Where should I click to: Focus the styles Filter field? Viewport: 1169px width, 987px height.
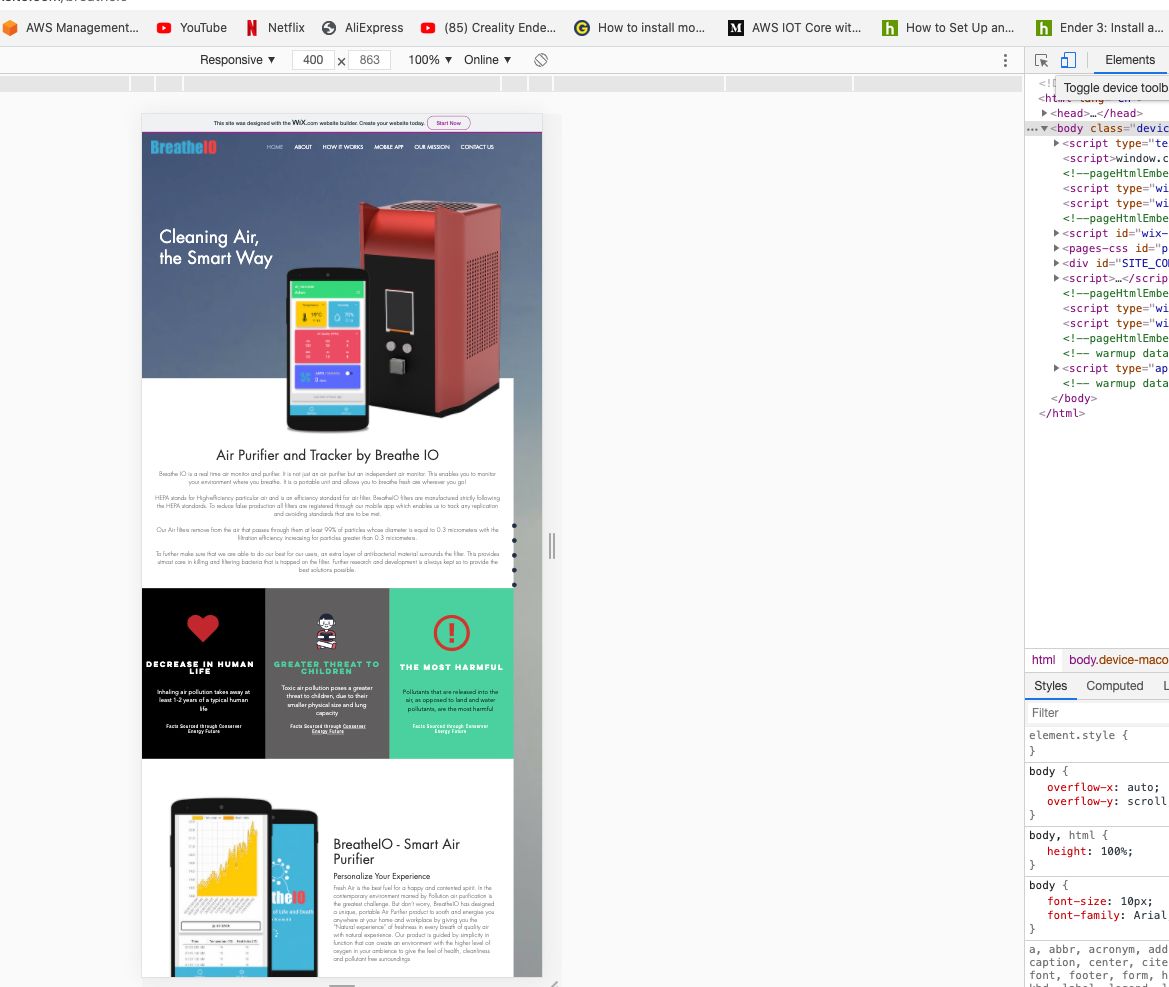coord(1097,713)
